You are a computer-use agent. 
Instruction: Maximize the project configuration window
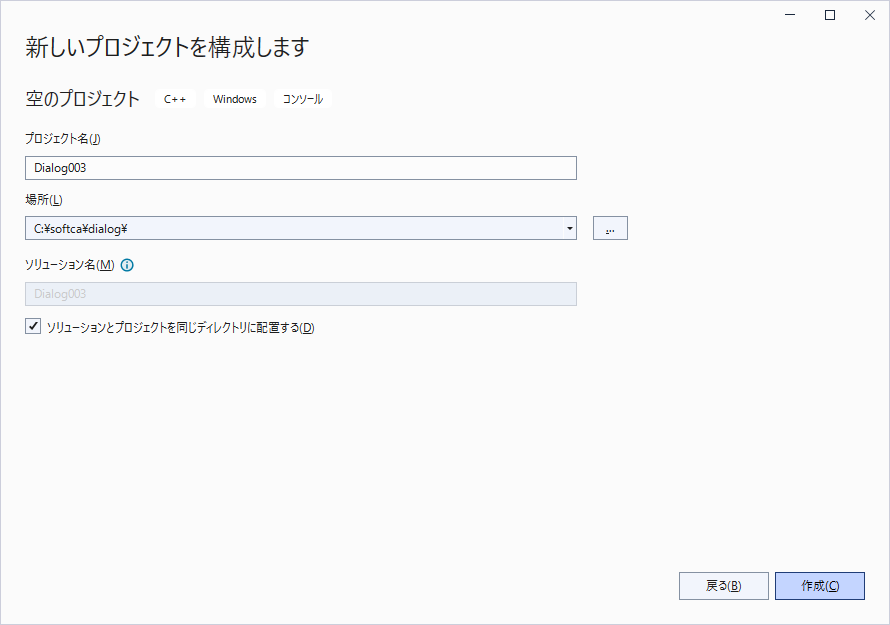(830, 15)
